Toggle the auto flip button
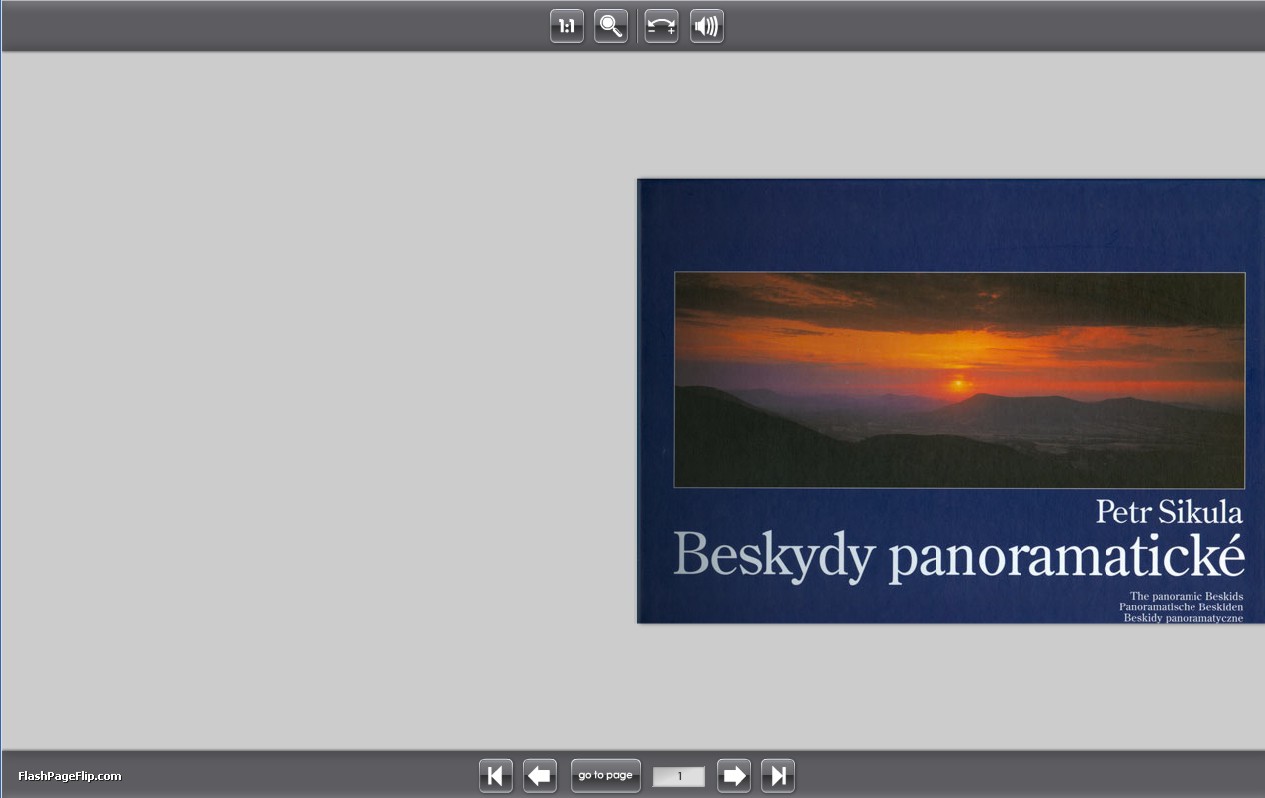1265x798 pixels. 661,26
